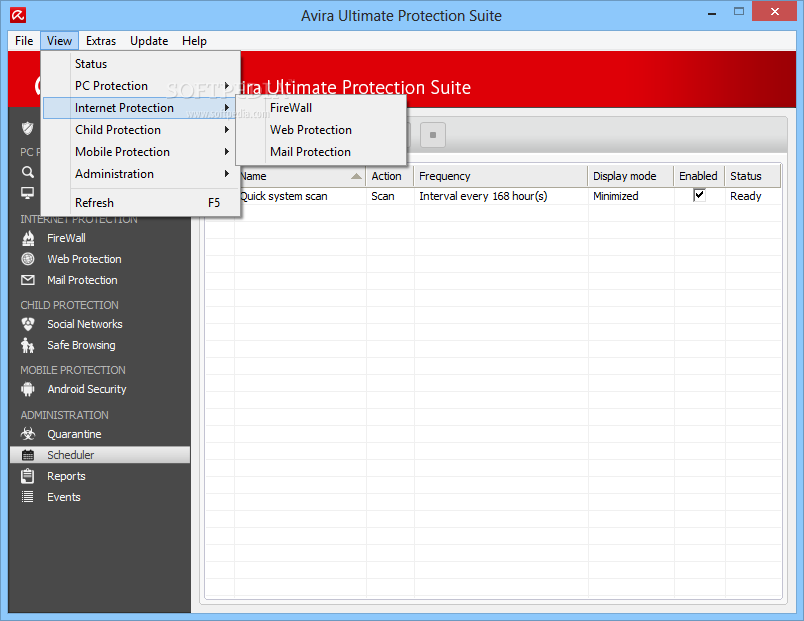The image size is (804, 621).
Task: Select Mobile Protection menu entry
Action: pos(141,152)
